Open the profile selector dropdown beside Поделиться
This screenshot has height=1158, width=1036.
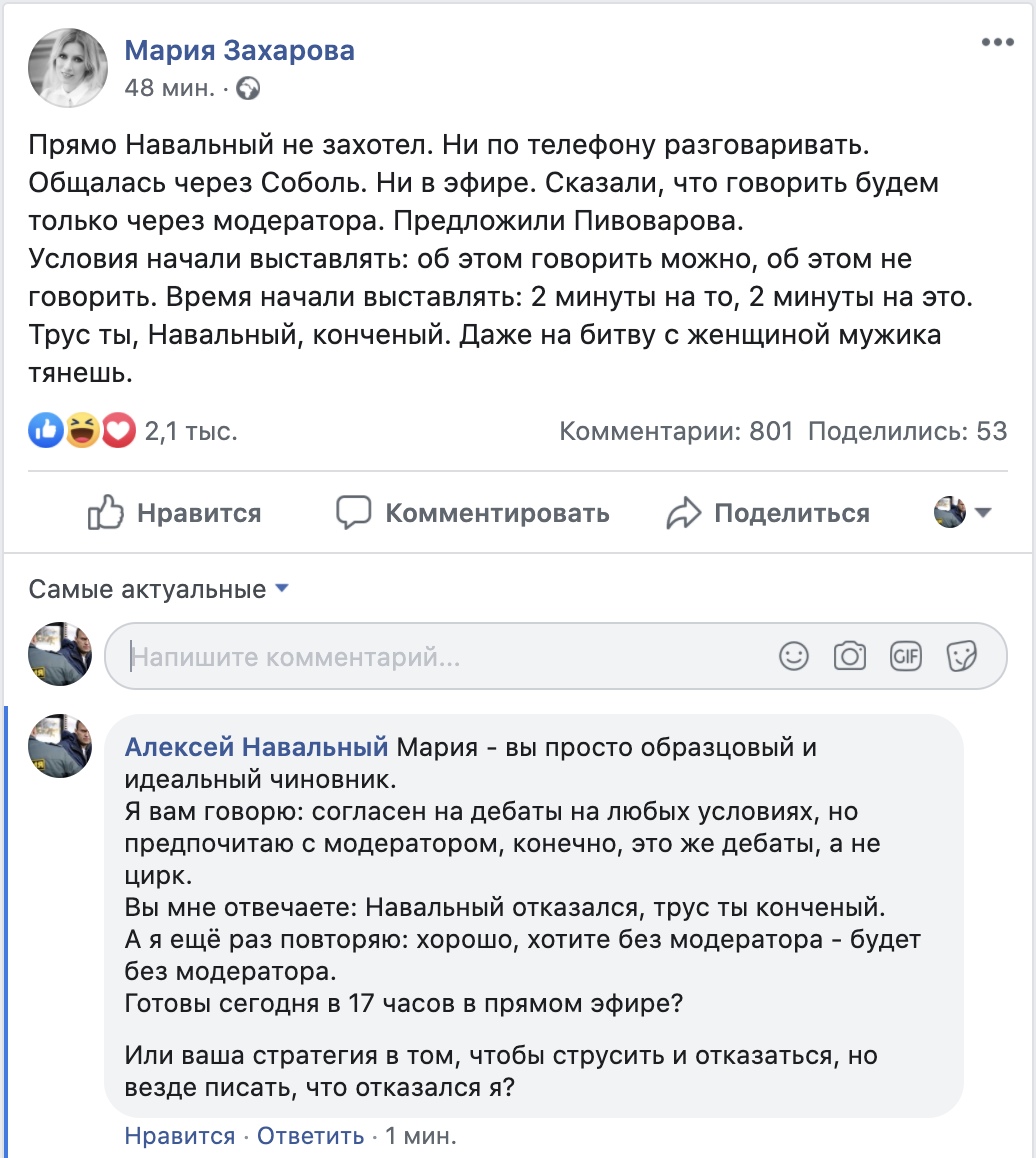coord(962,513)
